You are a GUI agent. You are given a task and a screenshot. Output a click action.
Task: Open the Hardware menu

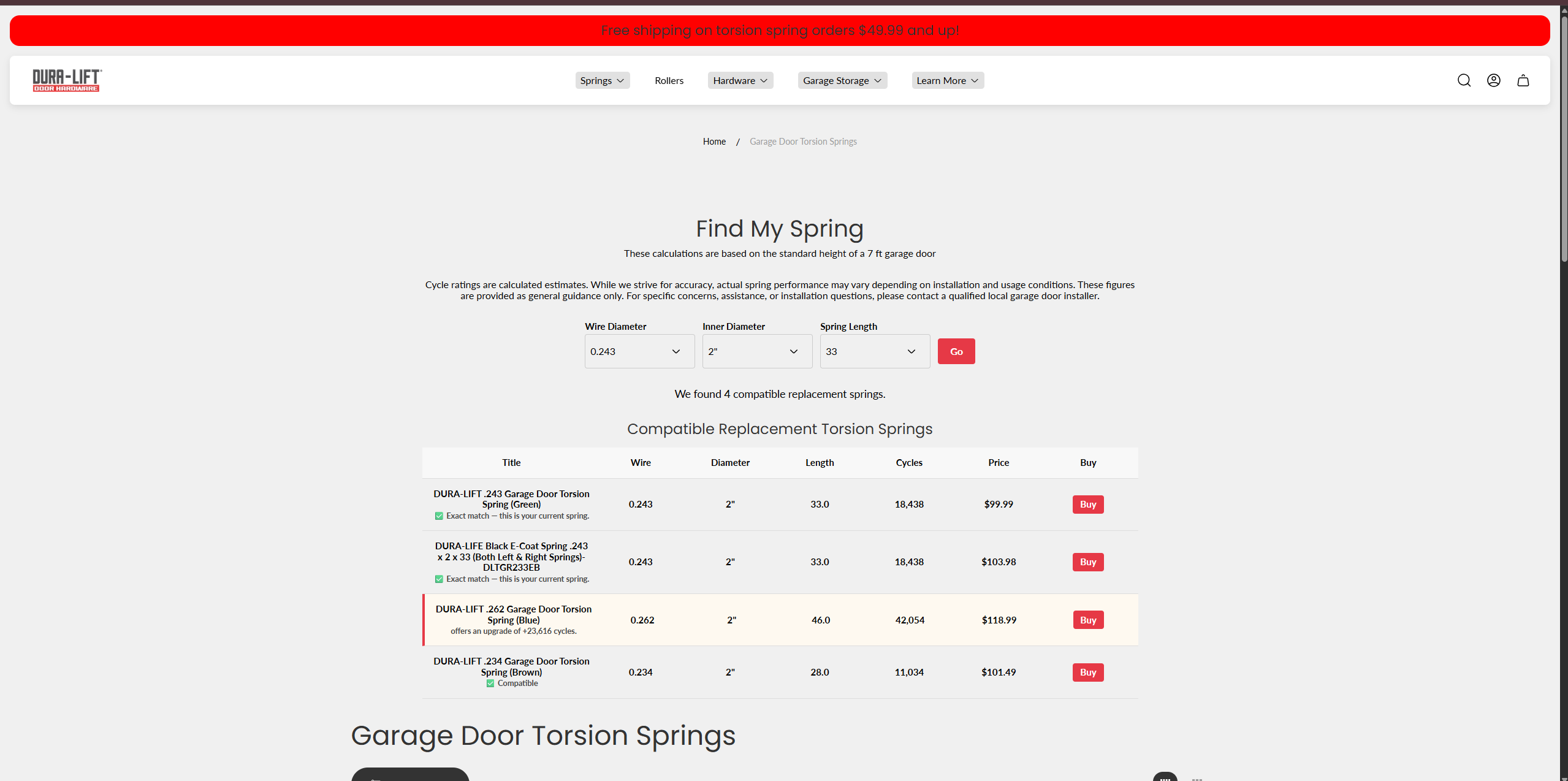[x=739, y=80]
